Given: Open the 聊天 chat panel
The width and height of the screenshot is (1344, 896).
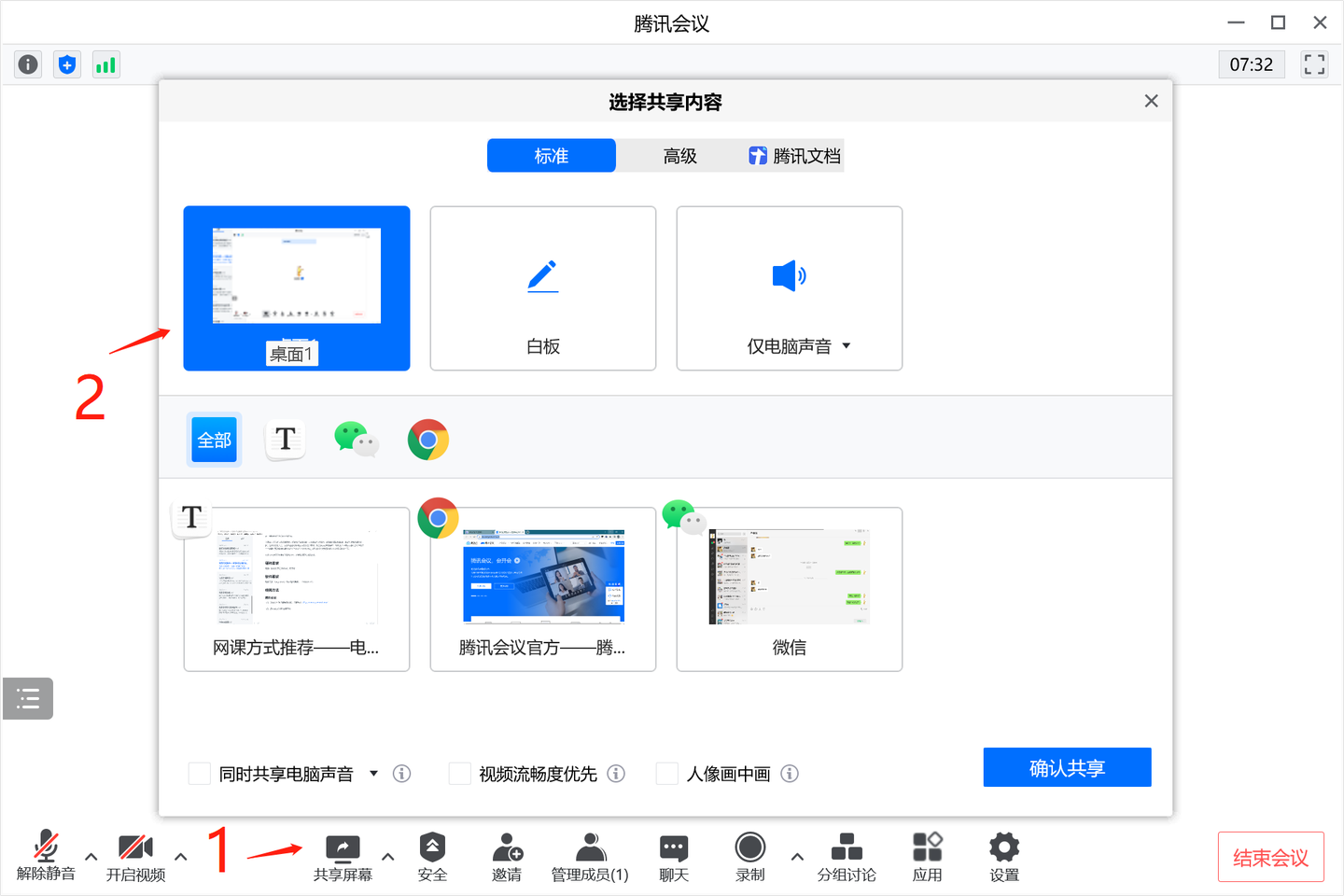Looking at the screenshot, I should 673,856.
